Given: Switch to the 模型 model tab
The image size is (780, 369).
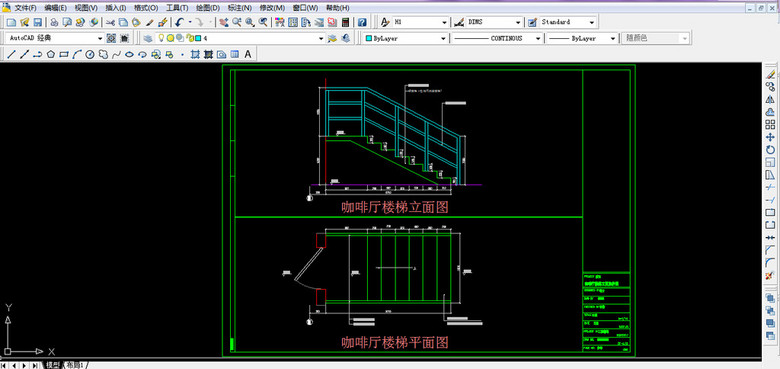Looking at the screenshot, I should click(x=53, y=365).
